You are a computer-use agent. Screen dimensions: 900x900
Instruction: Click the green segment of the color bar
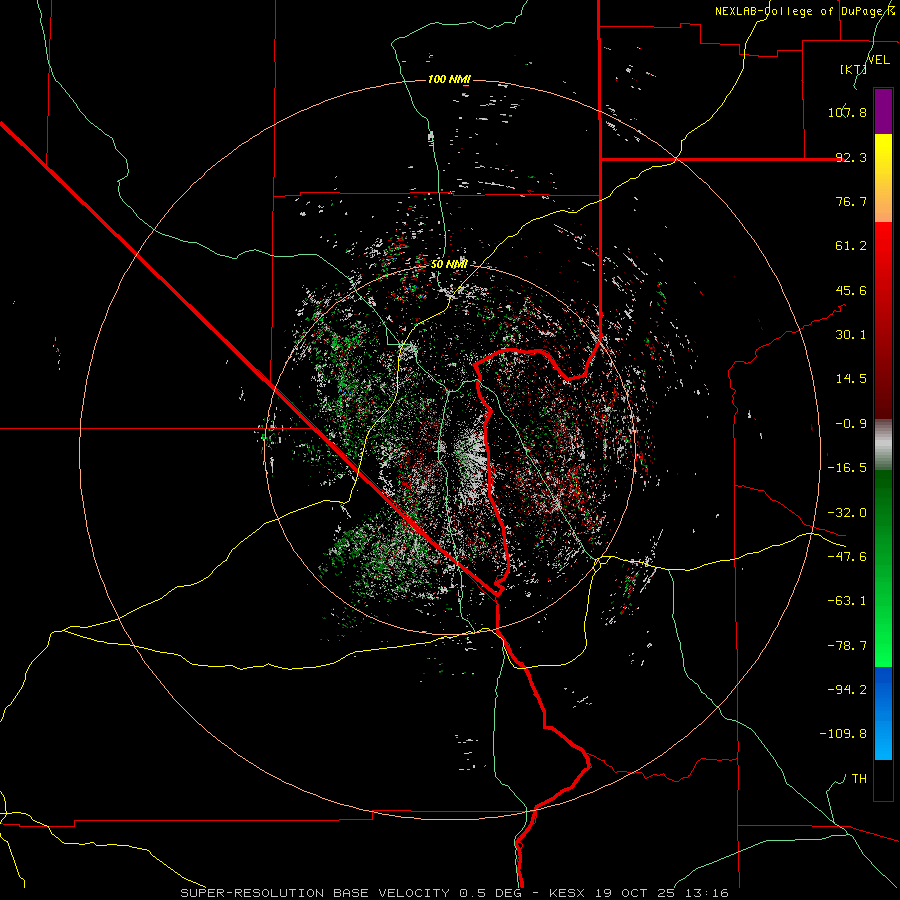point(883,568)
